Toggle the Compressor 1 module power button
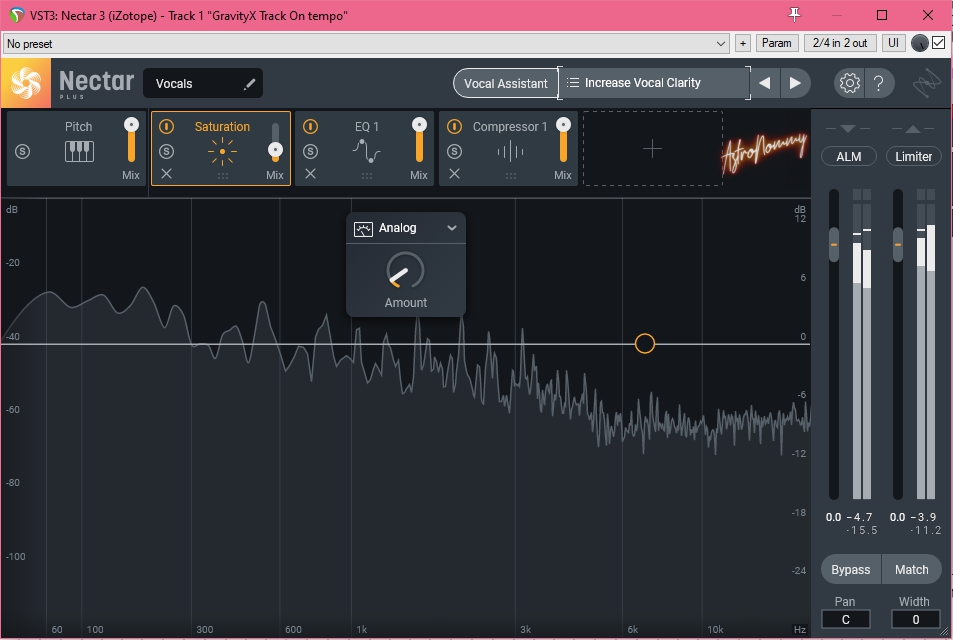Screen dimensions: 953x640 click(x=454, y=126)
